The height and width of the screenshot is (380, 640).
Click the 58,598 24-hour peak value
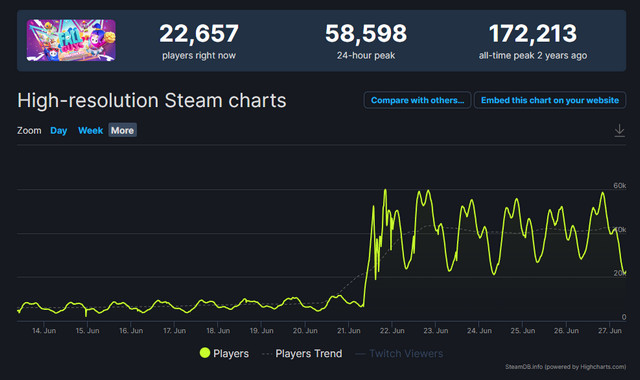click(366, 33)
